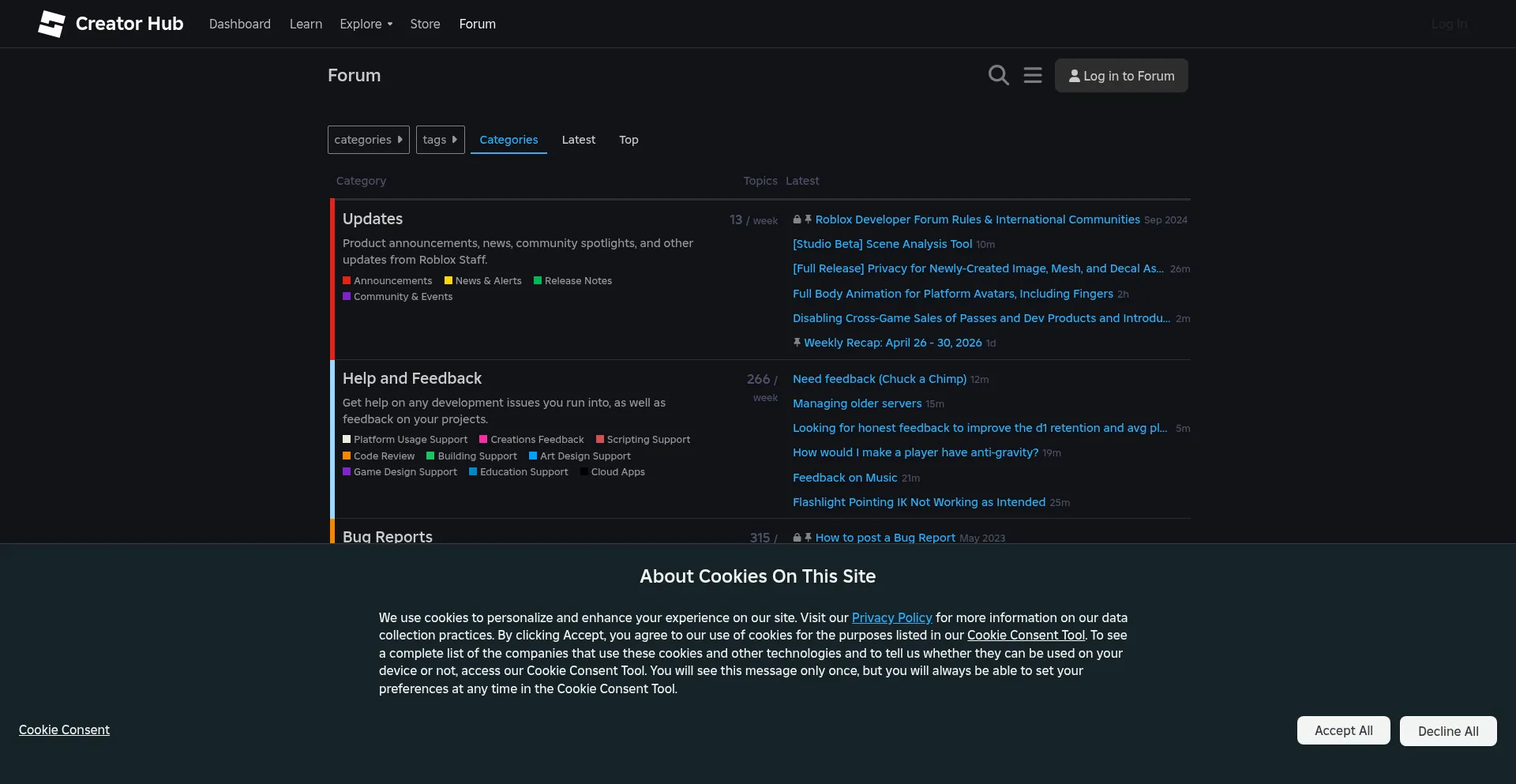Click the Latest column header
This screenshot has width=1516, height=784.
coord(802,181)
